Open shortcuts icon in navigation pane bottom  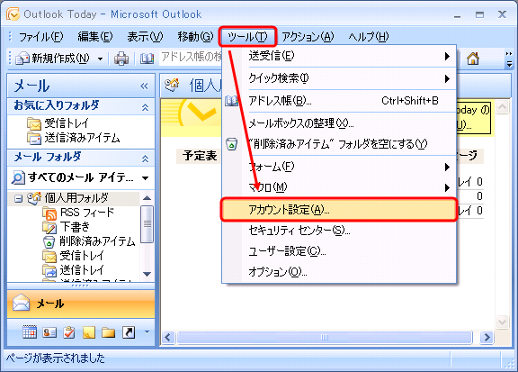tap(128, 332)
